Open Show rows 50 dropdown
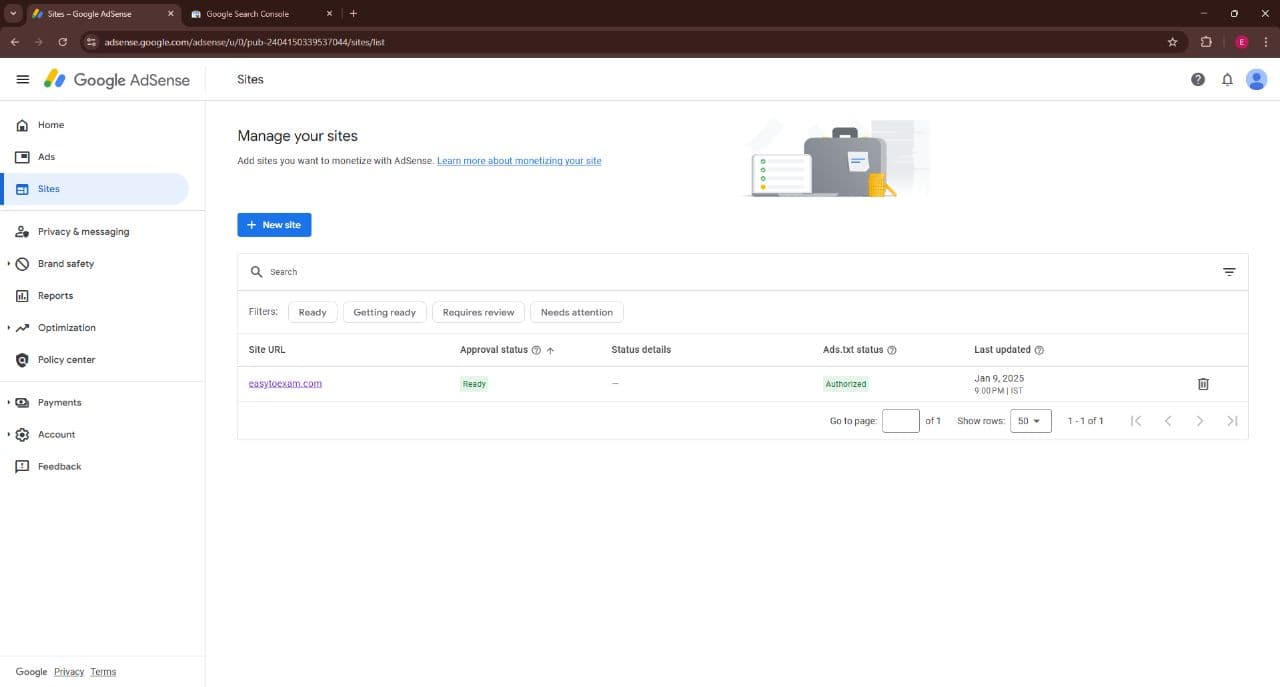The image size is (1280, 687). click(1030, 421)
